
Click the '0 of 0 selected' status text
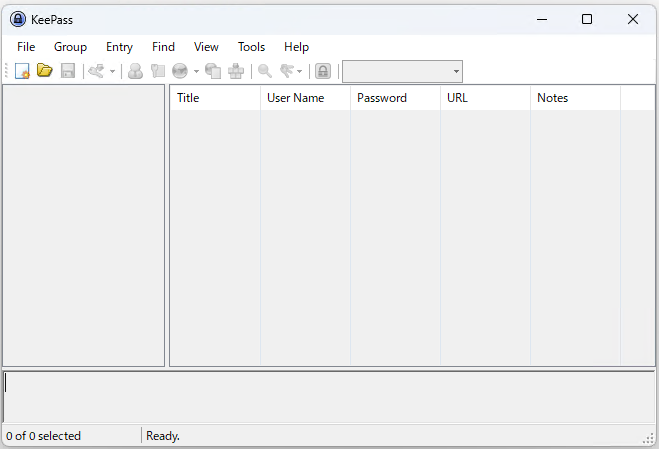[43, 436]
